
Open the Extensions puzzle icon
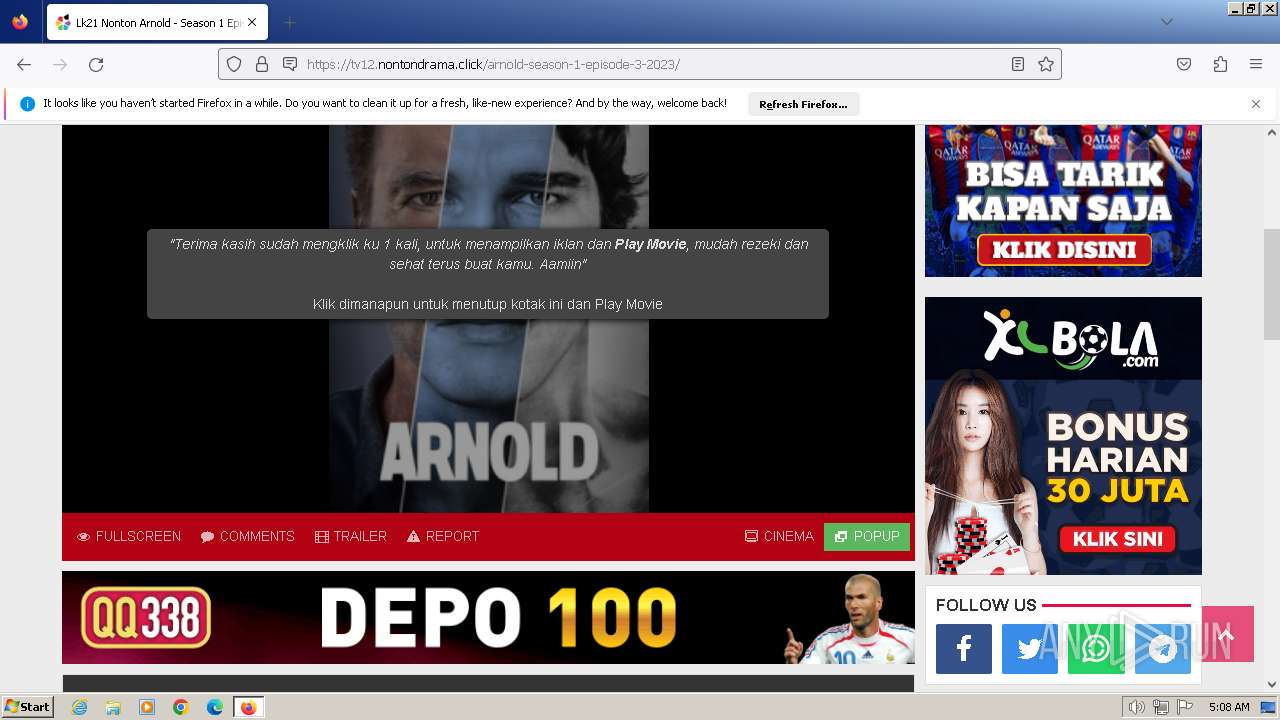[x=1220, y=64]
